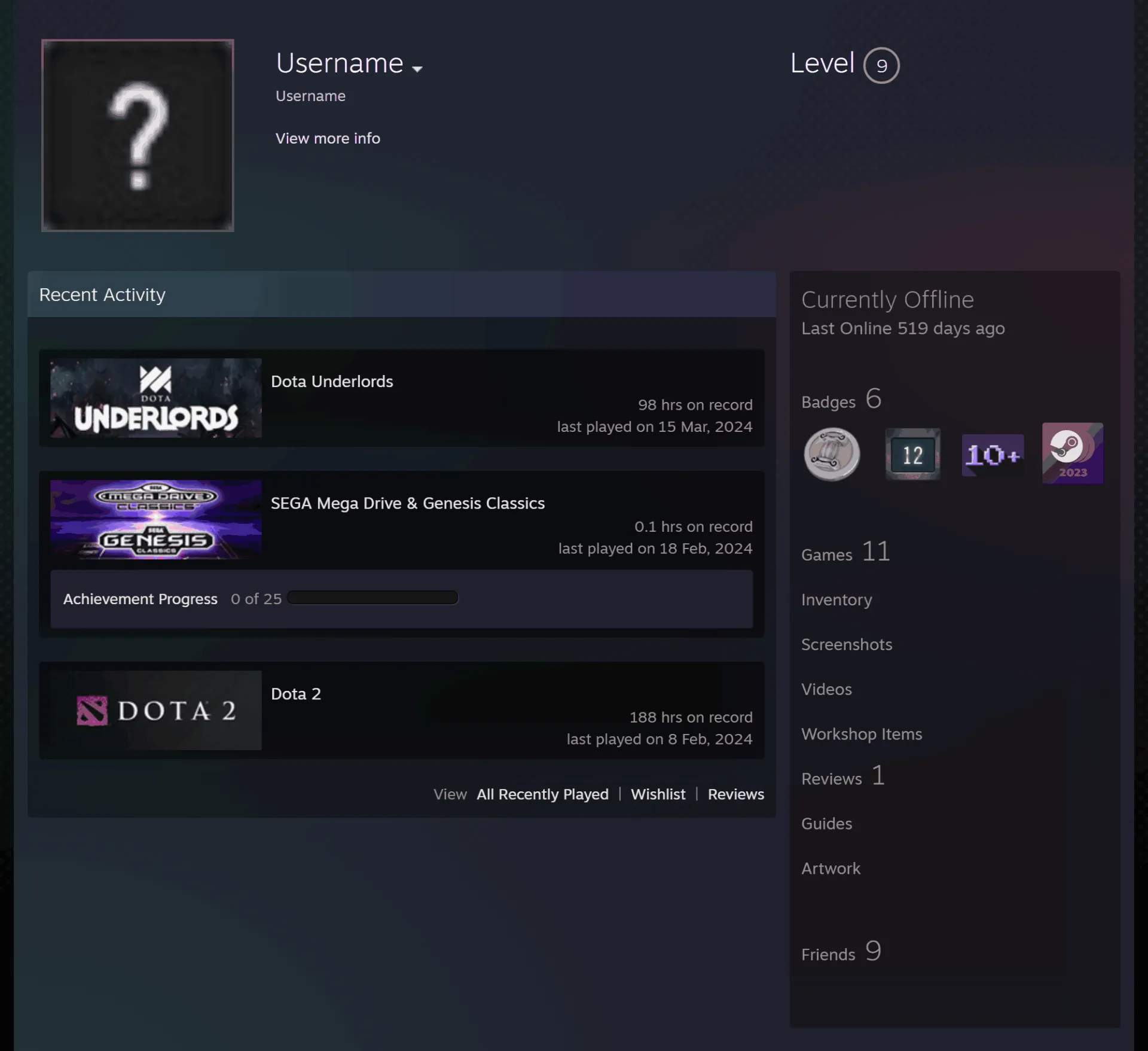Screen dimensions: 1148x1051
Task: Click the silver pillar community badge
Action: click(x=832, y=454)
